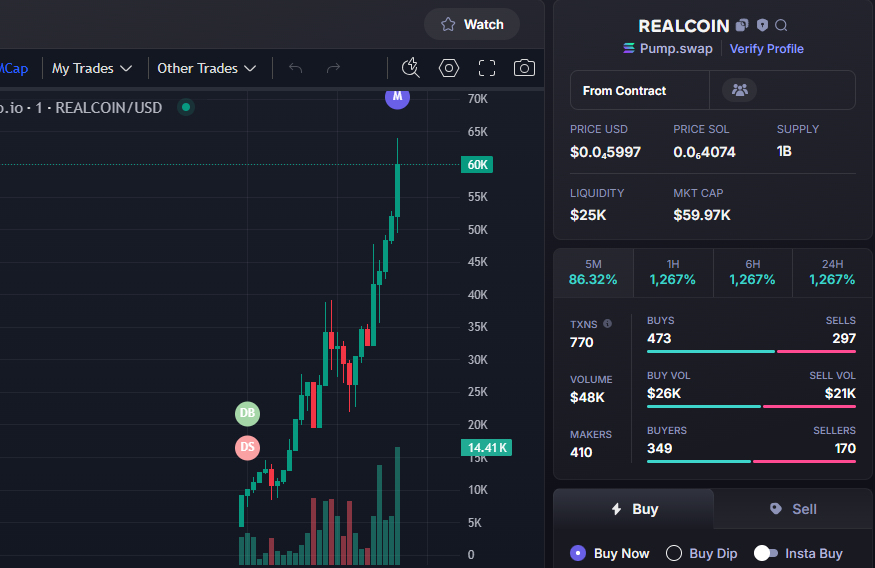Toggle the Insta Buy switch

click(x=766, y=553)
